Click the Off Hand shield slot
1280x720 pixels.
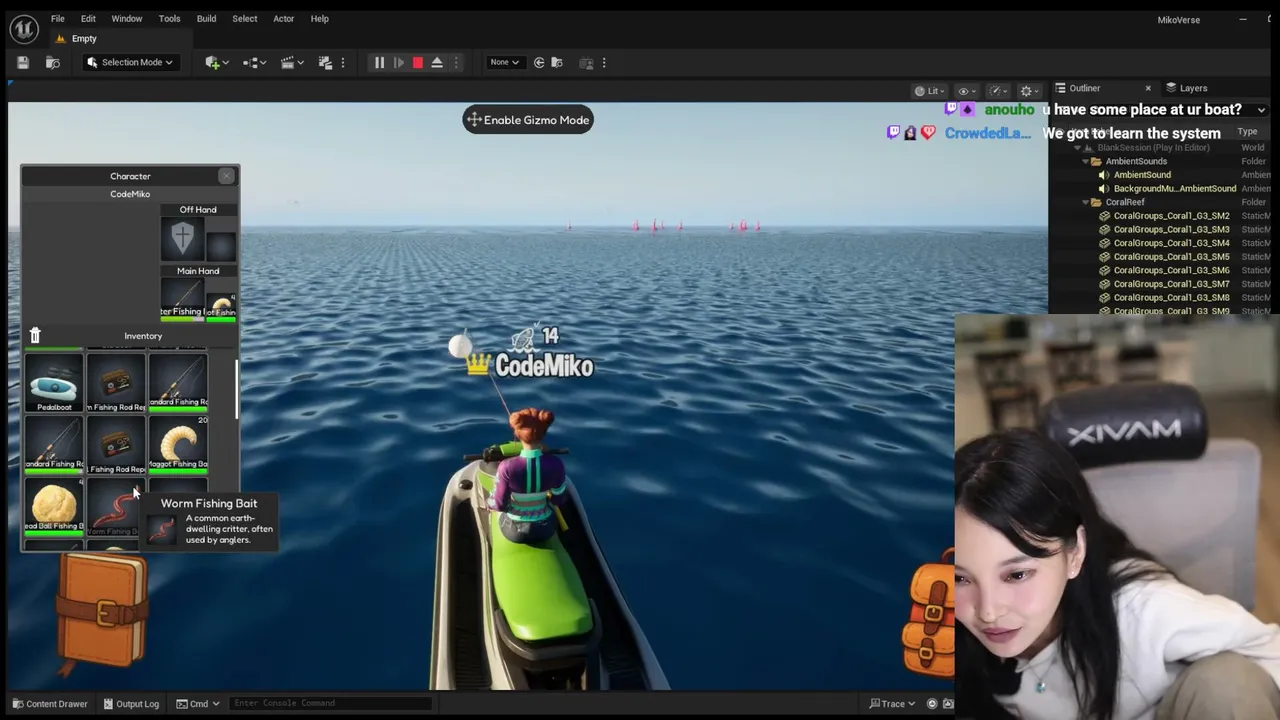182,239
